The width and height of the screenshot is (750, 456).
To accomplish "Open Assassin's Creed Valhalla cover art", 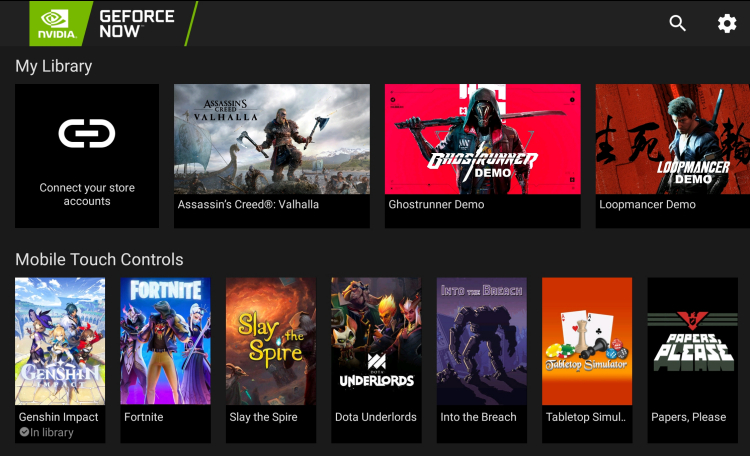I will click(x=272, y=139).
